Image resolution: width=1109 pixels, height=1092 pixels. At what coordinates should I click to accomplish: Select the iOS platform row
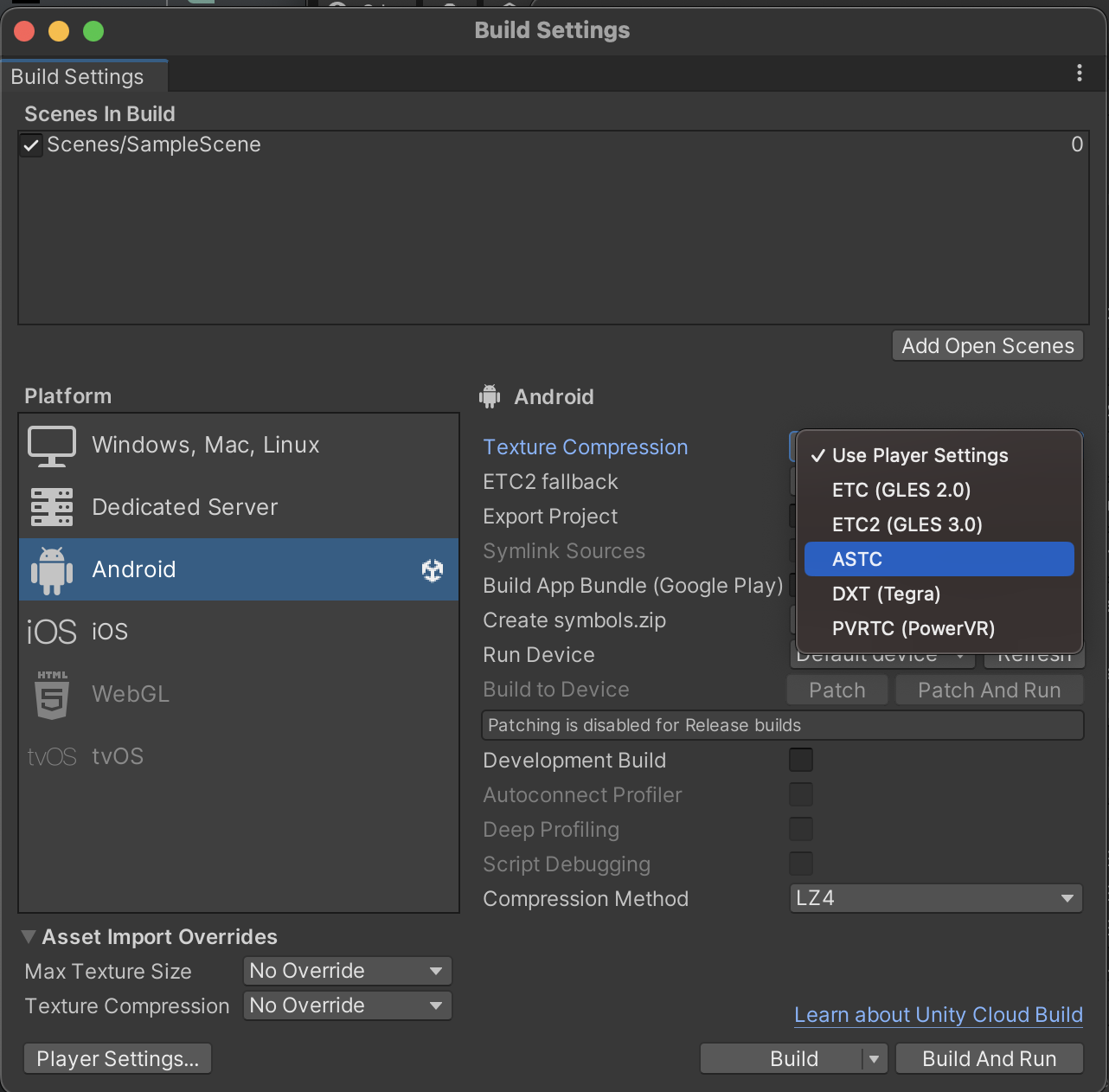239,632
